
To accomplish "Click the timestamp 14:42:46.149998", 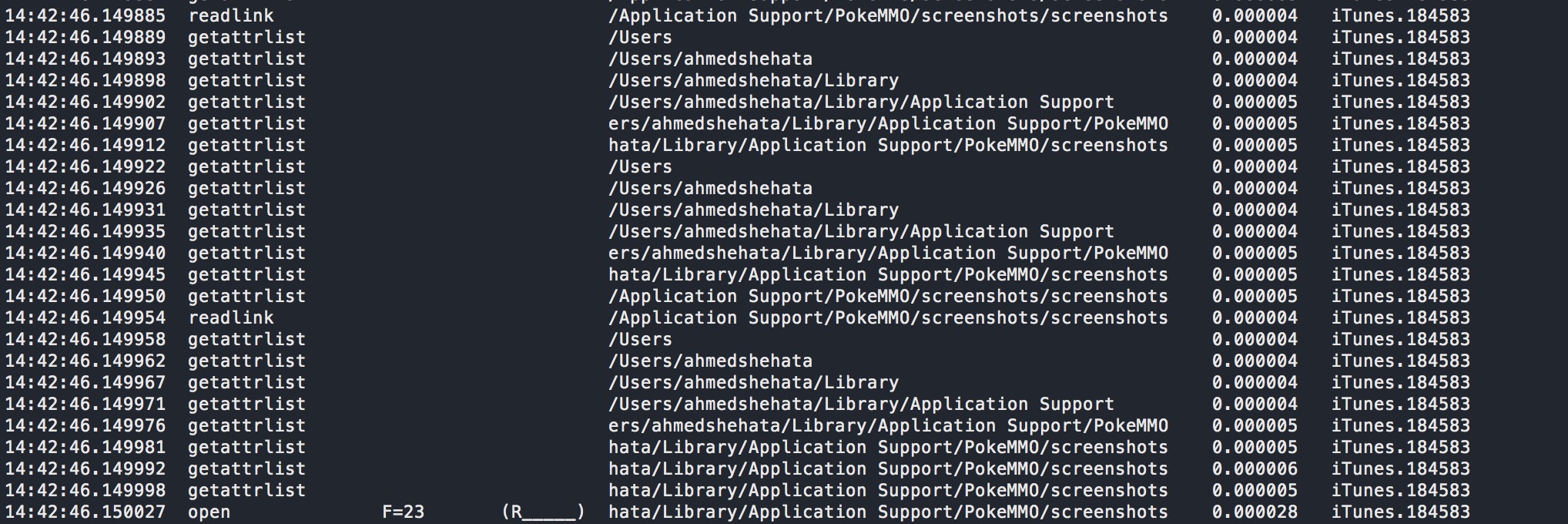I will click(85, 491).
